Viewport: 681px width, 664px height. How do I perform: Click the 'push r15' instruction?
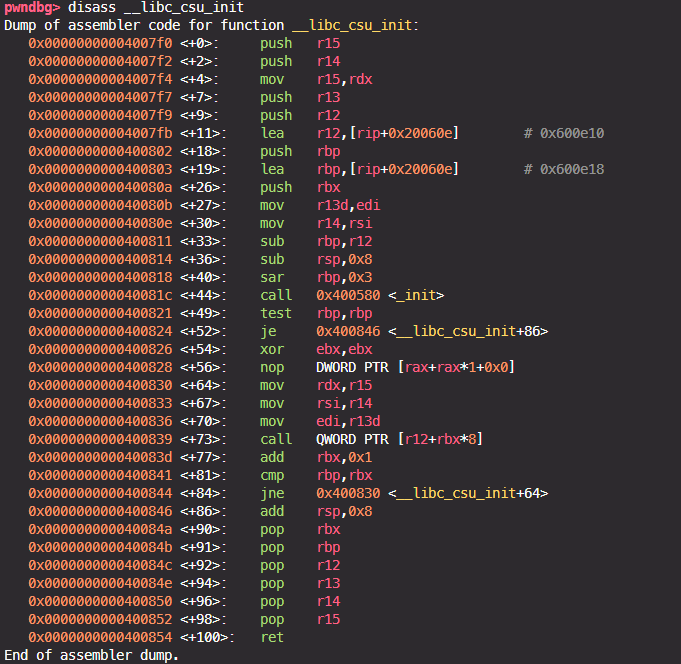tap(300, 43)
